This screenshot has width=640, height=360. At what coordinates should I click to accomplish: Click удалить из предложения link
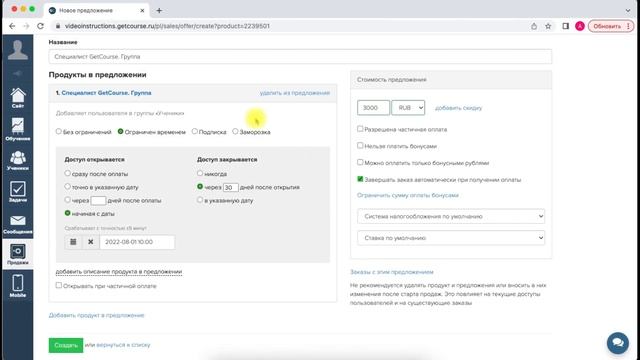click(x=295, y=93)
